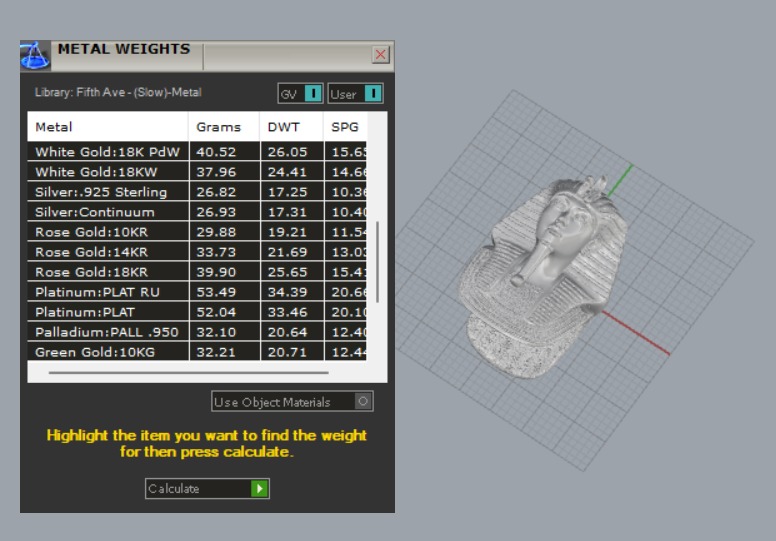776x541 pixels.
Task: Sort by the SPG column header
Action: pos(345,127)
